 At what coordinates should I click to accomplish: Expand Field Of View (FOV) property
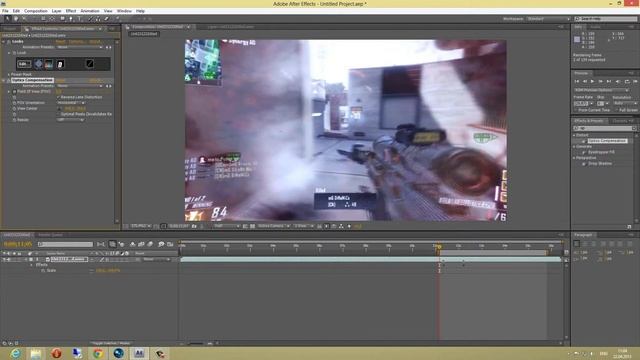point(9,92)
